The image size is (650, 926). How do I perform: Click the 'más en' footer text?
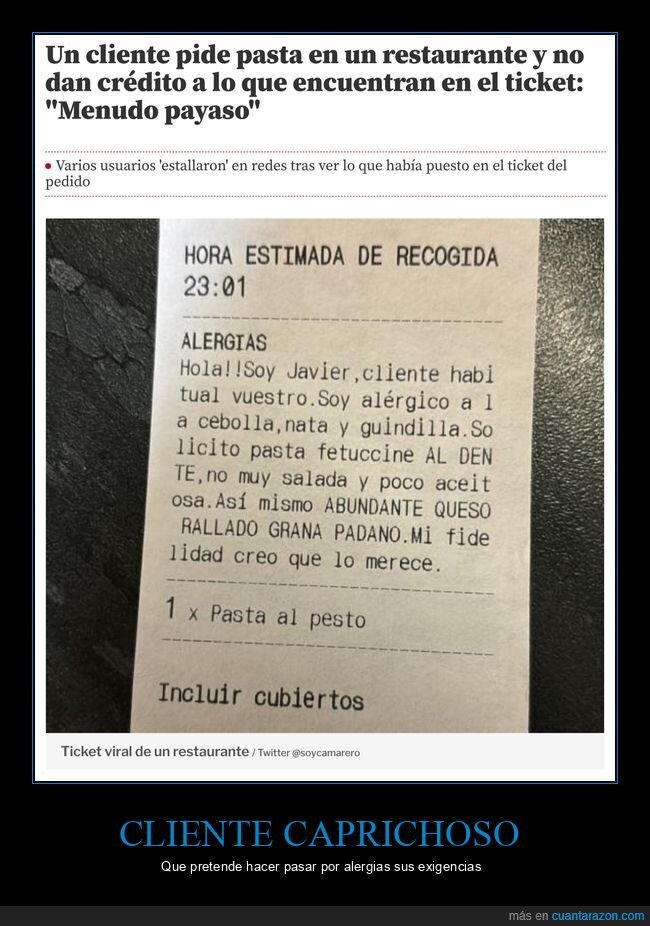pos(529,916)
